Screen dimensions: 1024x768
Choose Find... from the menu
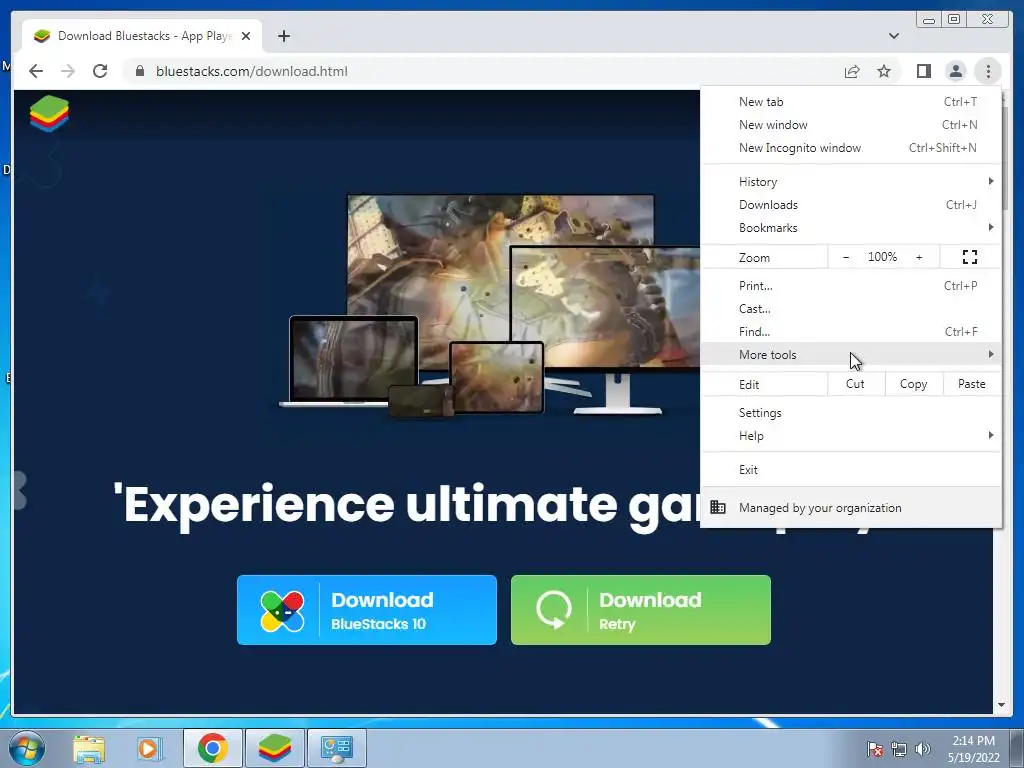[x=850, y=332]
